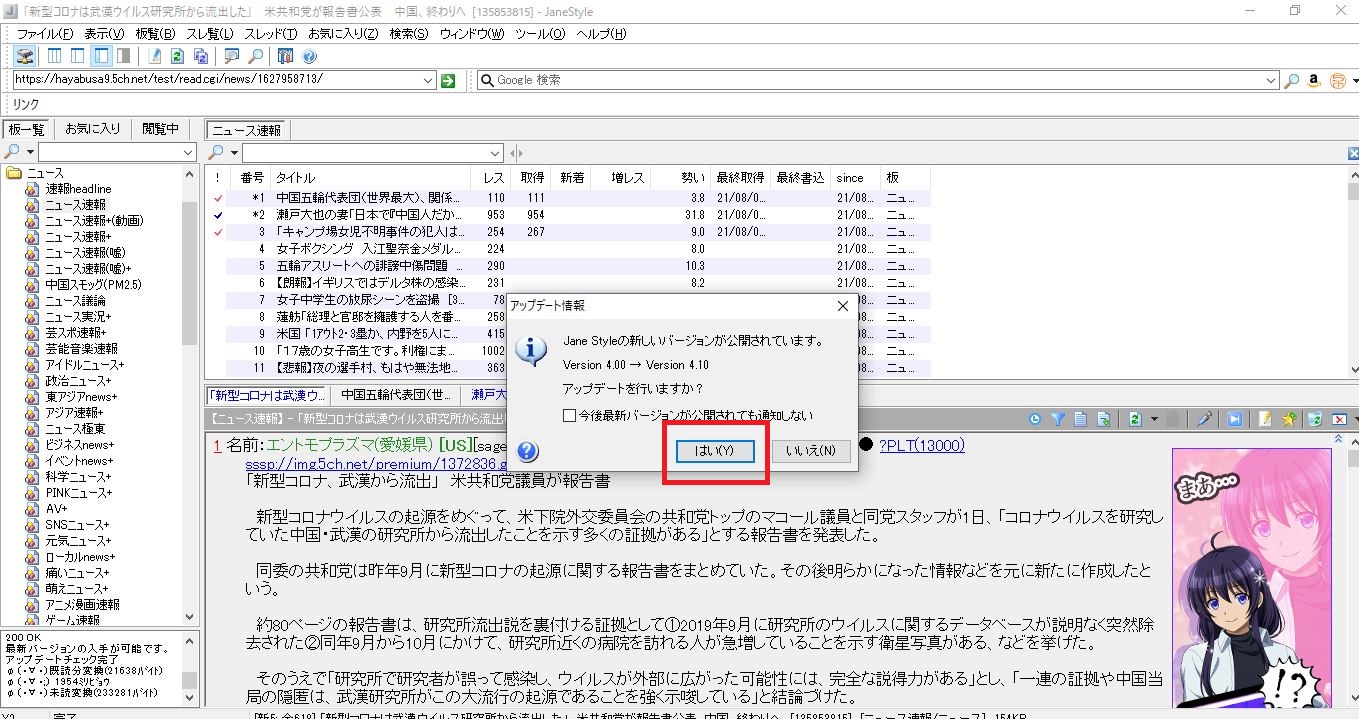Image resolution: width=1359 pixels, height=719 pixels.
Task: Select the 速報headline board in tree
Action: pyautogui.click(x=78, y=189)
